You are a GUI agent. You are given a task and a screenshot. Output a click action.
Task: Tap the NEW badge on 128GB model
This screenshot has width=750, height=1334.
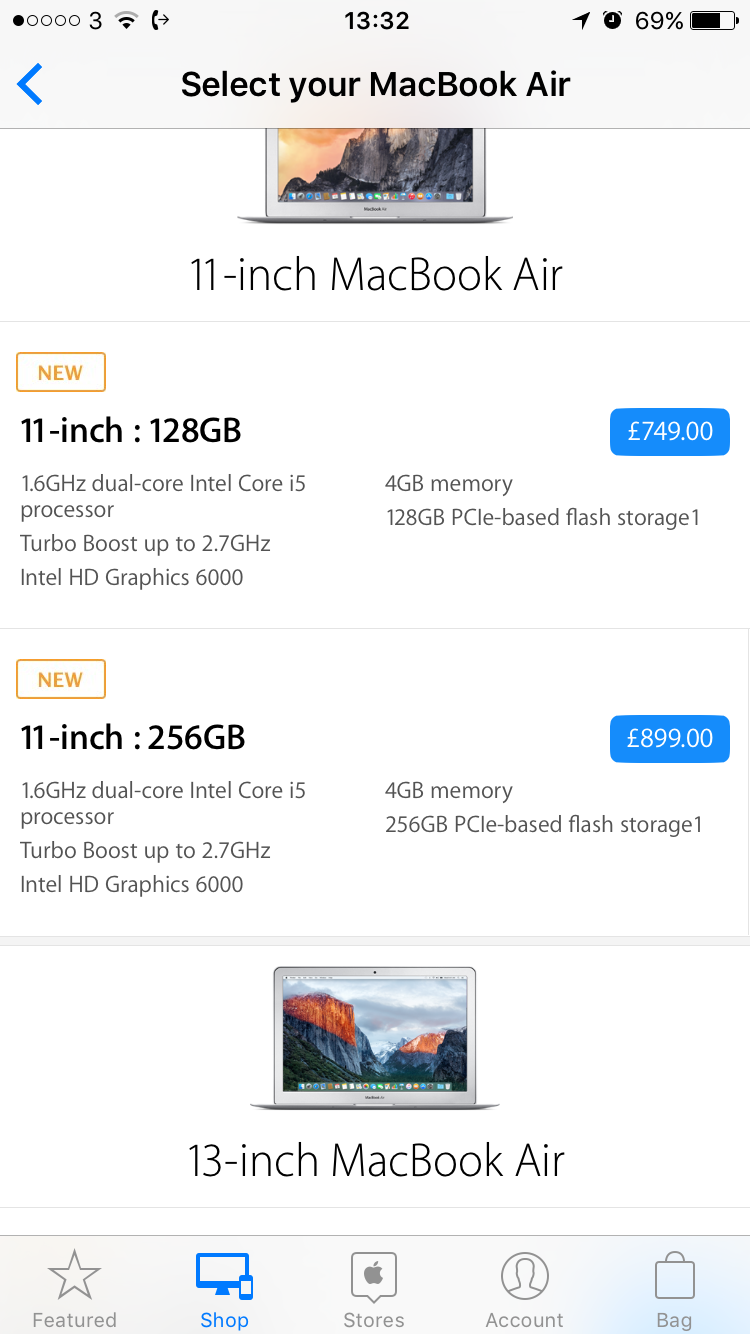pyautogui.click(x=61, y=373)
